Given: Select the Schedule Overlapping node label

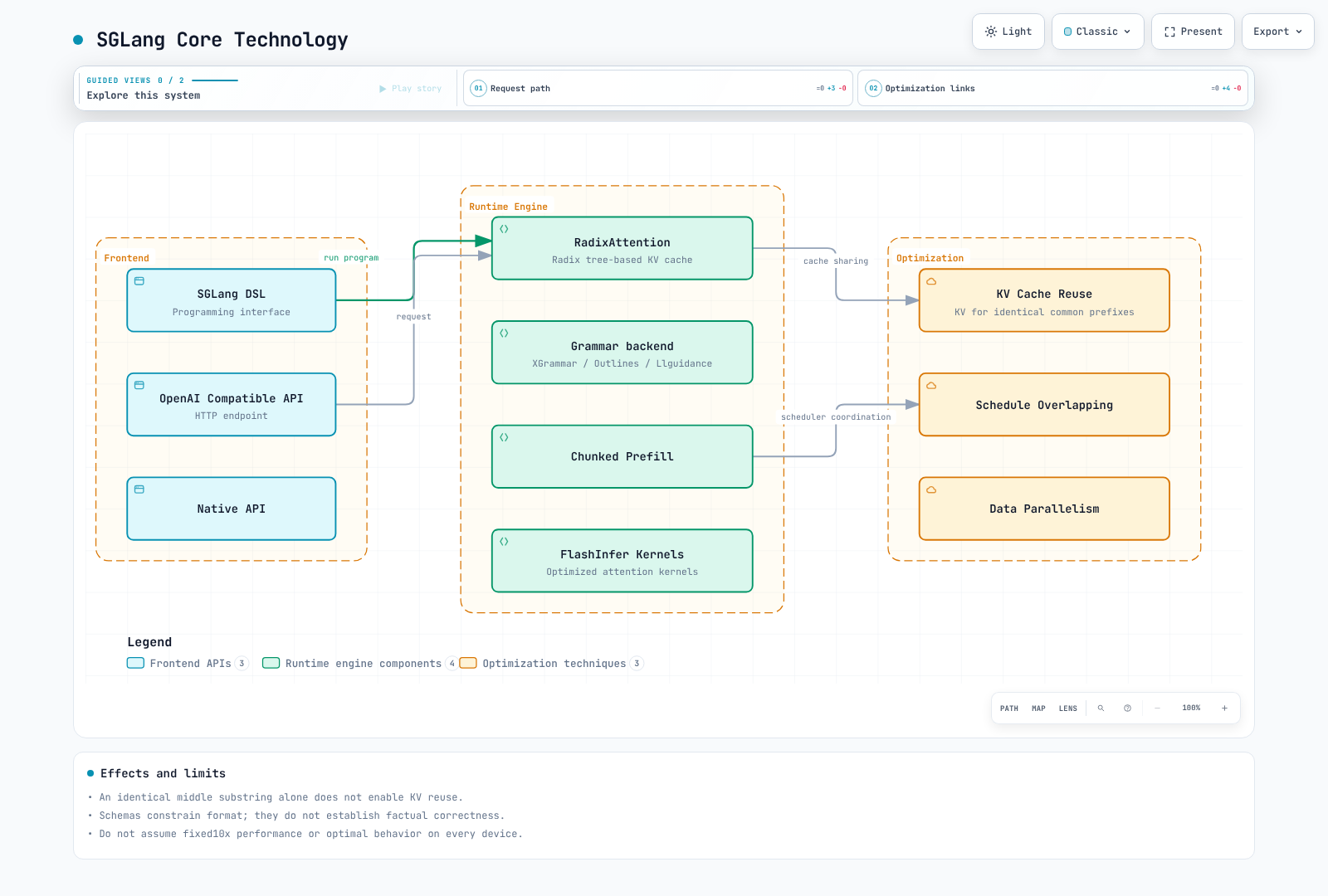Looking at the screenshot, I should click(1044, 405).
